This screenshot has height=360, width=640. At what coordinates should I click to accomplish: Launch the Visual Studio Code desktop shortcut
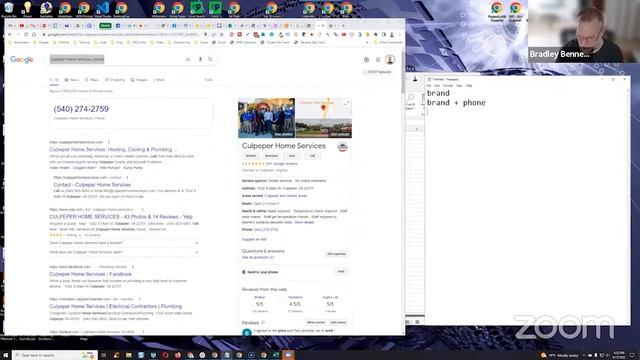click(x=102, y=9)
